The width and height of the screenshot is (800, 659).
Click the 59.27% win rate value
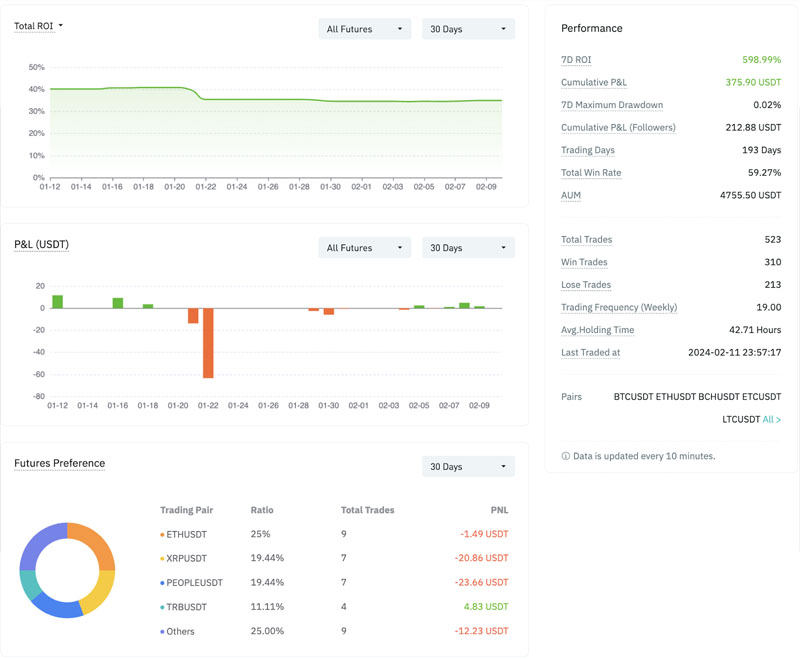tap(764, 172)
